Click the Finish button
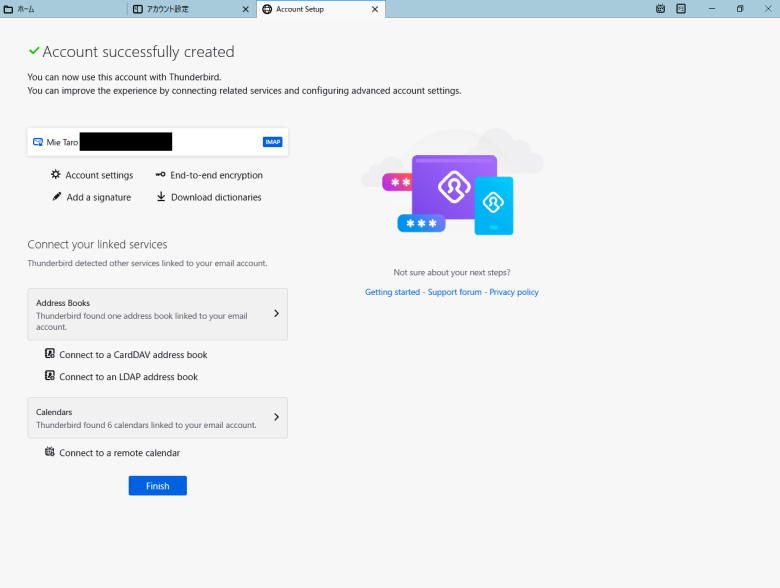This screenshot has height=588, width=780. [158, 486]
